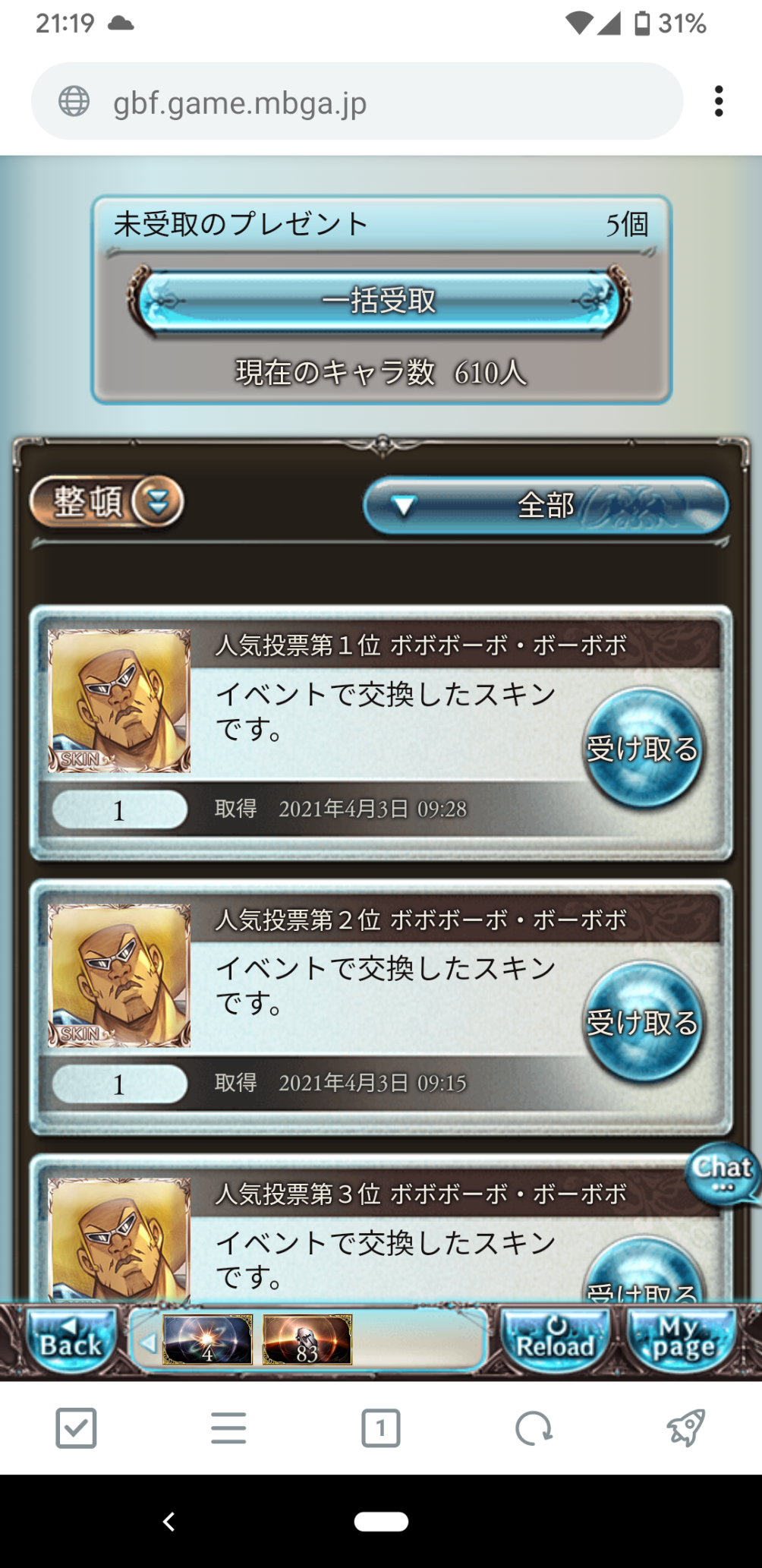Open the raid thumbnail numbered 4
This screenshot has width=762, height=1568.
pyautogui.click(x=207, y=1340)
